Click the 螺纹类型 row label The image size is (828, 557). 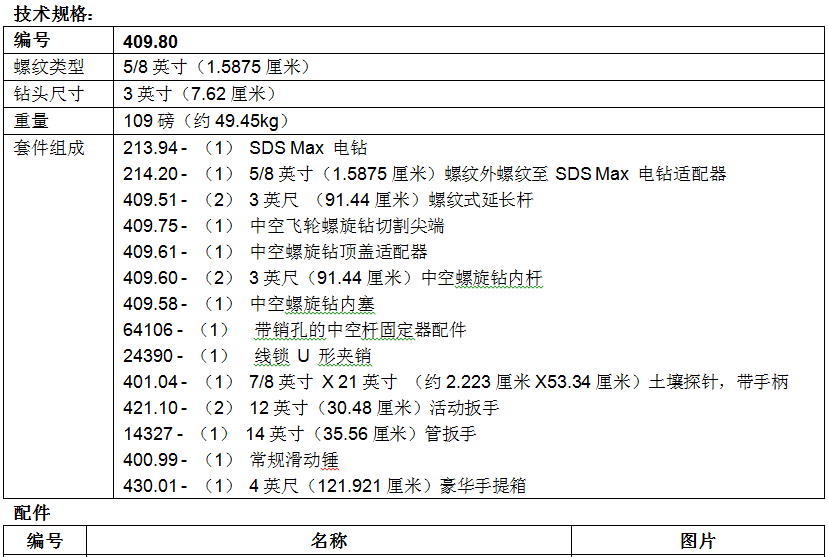coord(49,67)
